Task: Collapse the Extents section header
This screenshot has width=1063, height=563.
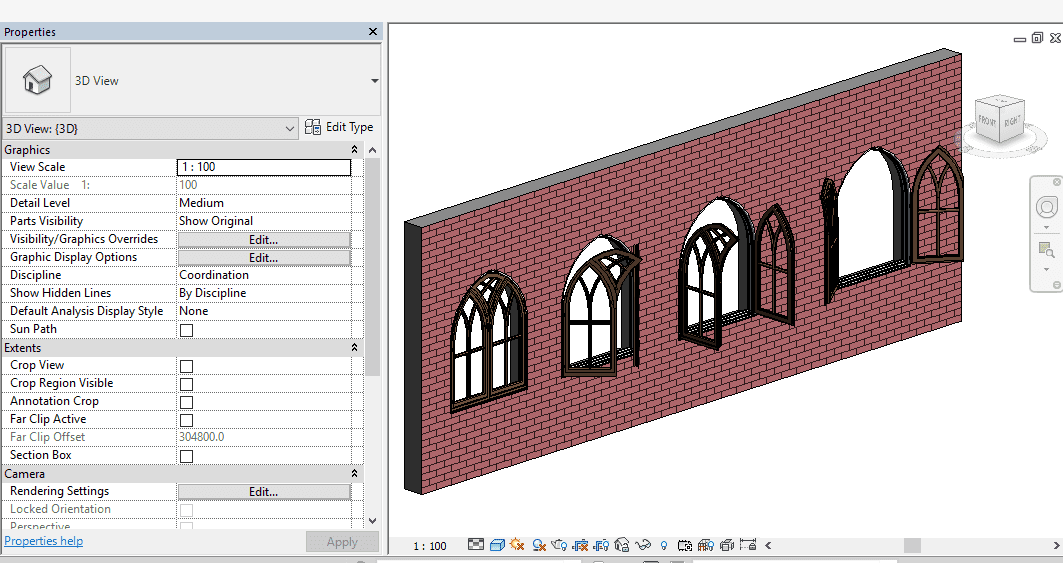Action: 354,348
